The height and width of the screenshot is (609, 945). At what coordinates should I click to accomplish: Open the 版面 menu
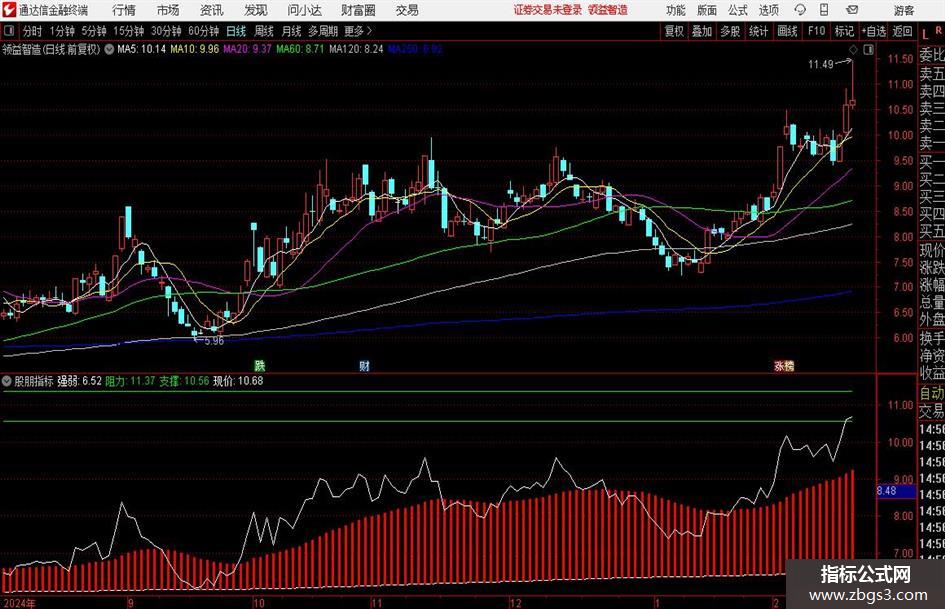coord(706,10)
